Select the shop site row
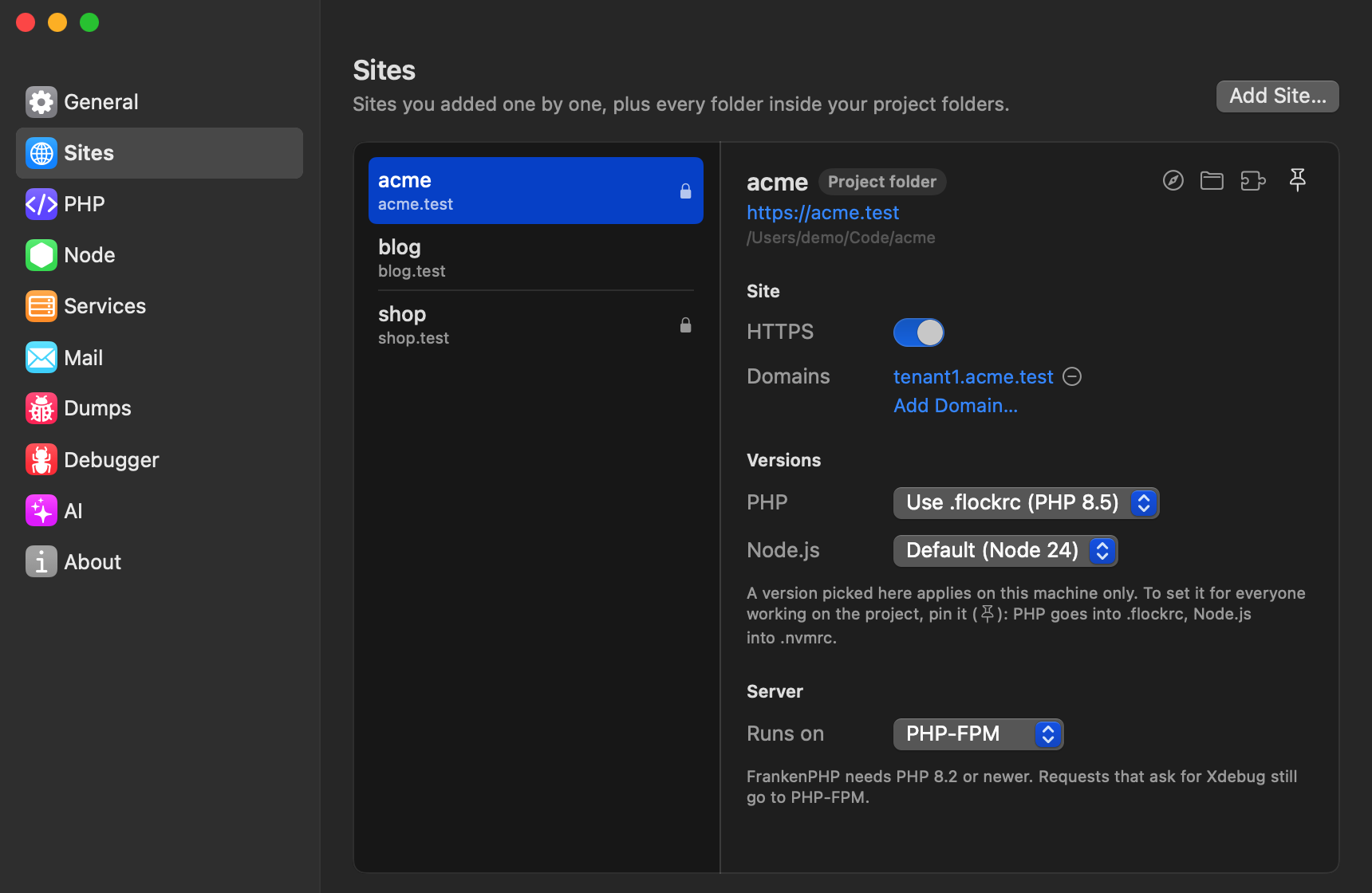This screenshot has width=1372, height=893. pos(536,325)
